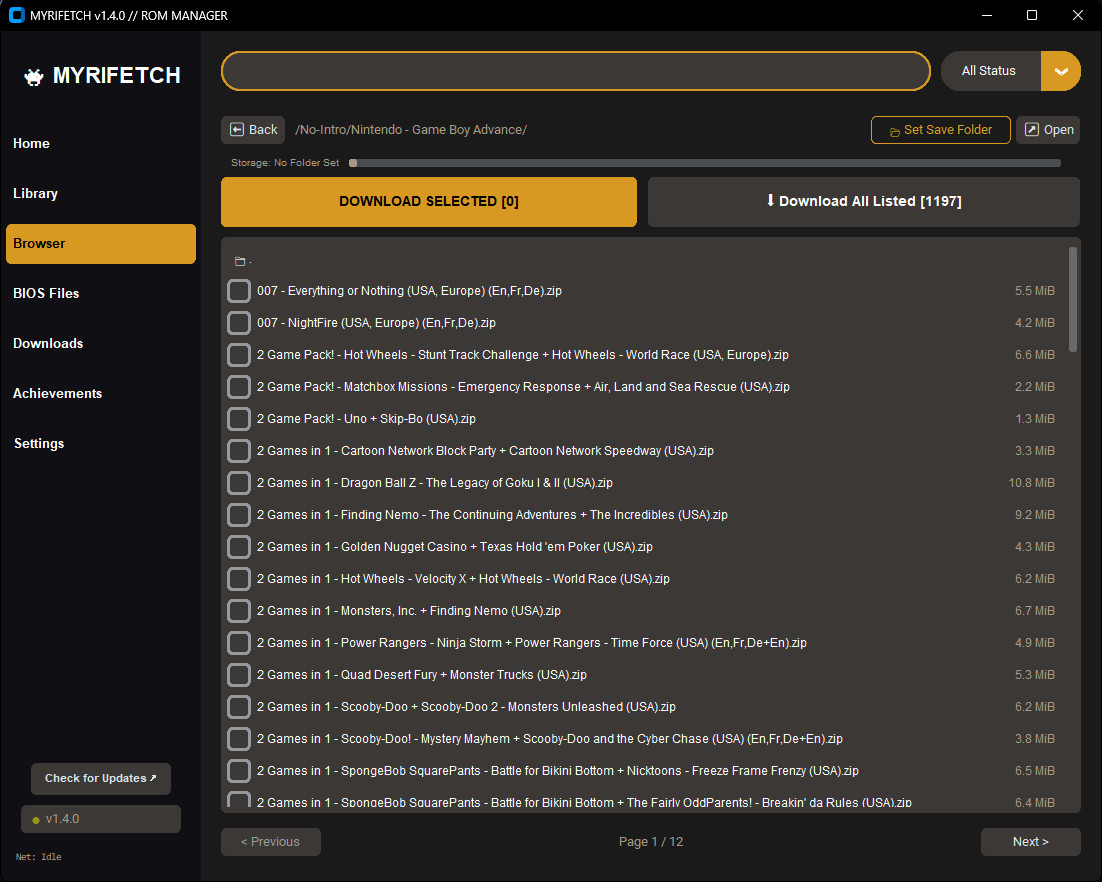Click the 5.5 MiB size value

1035,291
